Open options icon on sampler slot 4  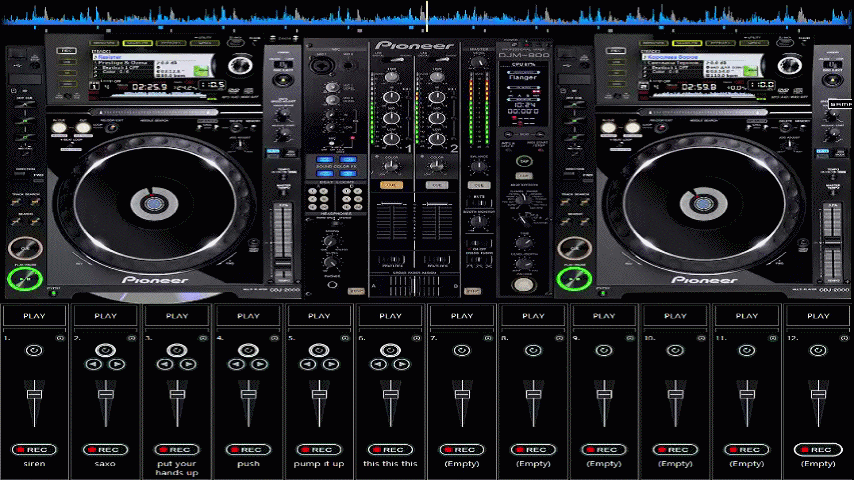(x=274, y=338)
